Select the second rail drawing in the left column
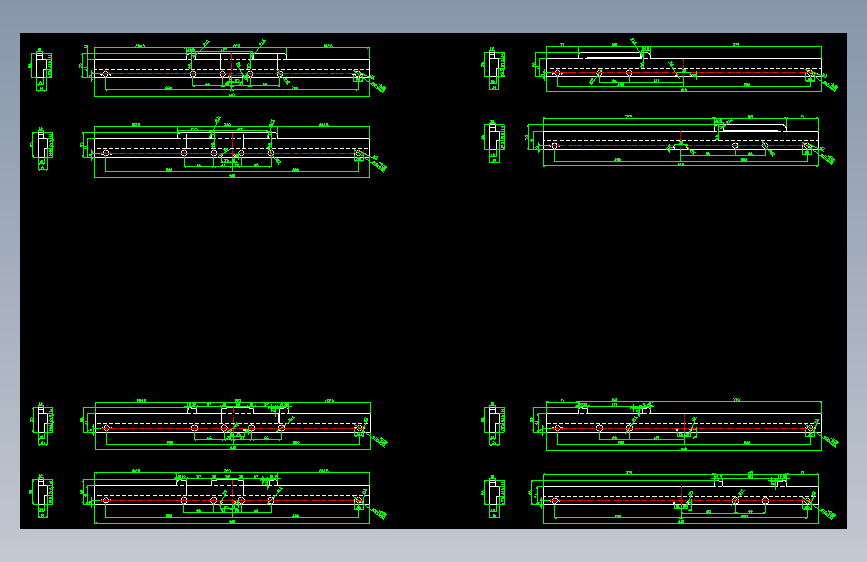Viewport: 867px width, 562px height. [x=233, y=148]
